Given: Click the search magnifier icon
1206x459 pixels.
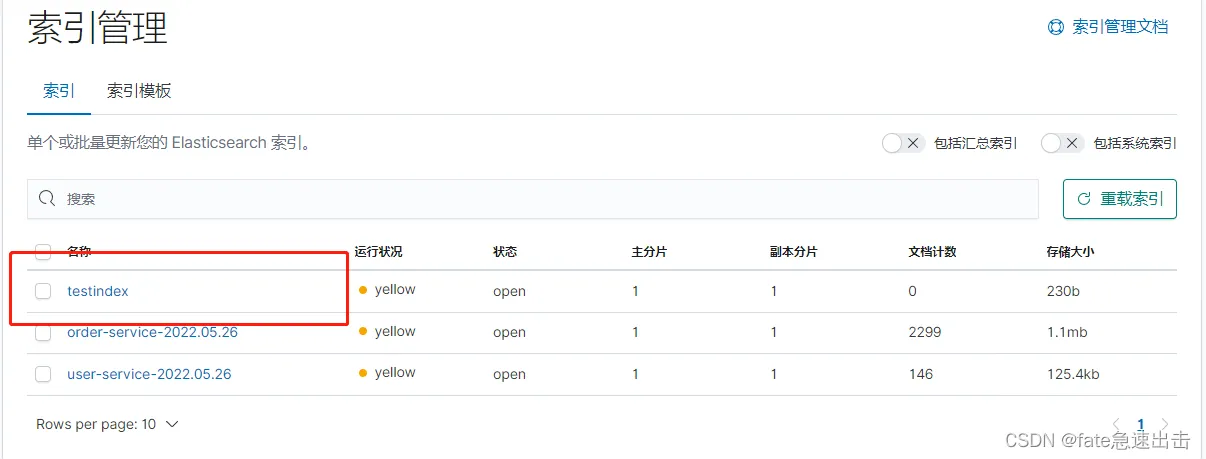Looking at the screenshot, I should pos(46,199).
